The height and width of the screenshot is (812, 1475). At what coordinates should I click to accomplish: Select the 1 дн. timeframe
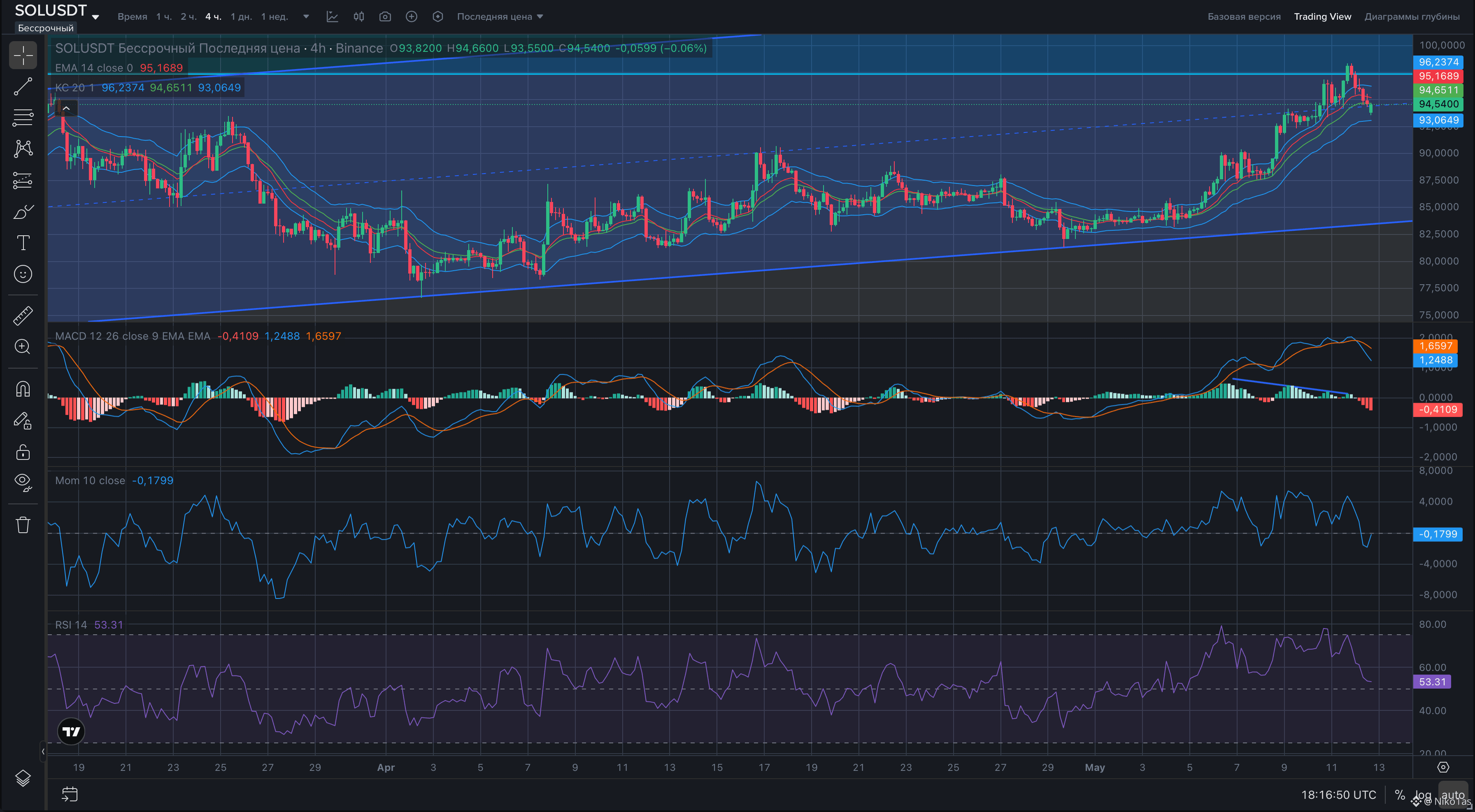241,16
